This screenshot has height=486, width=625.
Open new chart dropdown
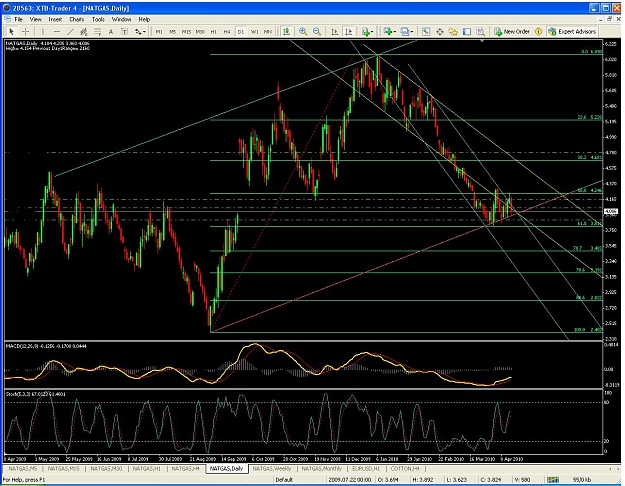389,31
